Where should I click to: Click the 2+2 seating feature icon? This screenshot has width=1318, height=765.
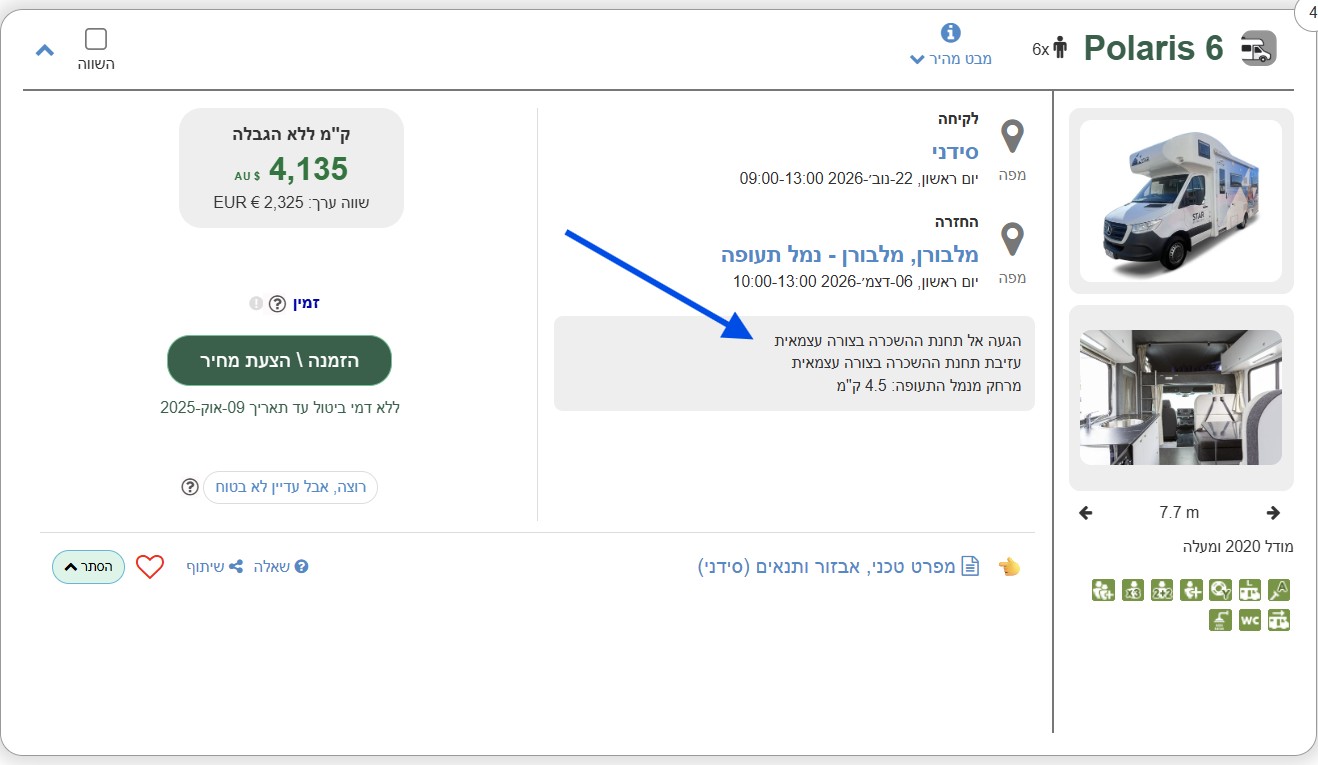[x=1162, y=590]
